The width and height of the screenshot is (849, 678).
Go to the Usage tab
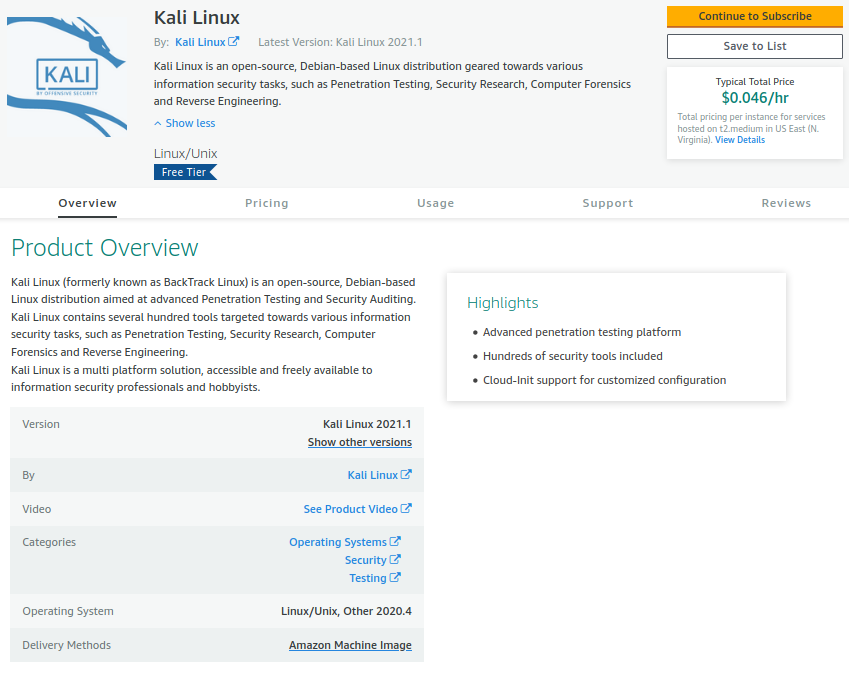pyautogui.click(x=435, y=203)
